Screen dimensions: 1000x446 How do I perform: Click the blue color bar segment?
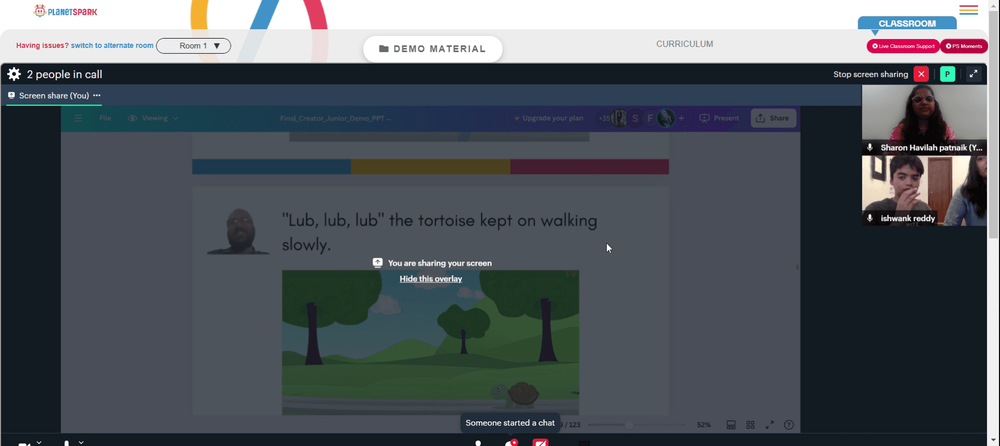(x=272, y=167)
